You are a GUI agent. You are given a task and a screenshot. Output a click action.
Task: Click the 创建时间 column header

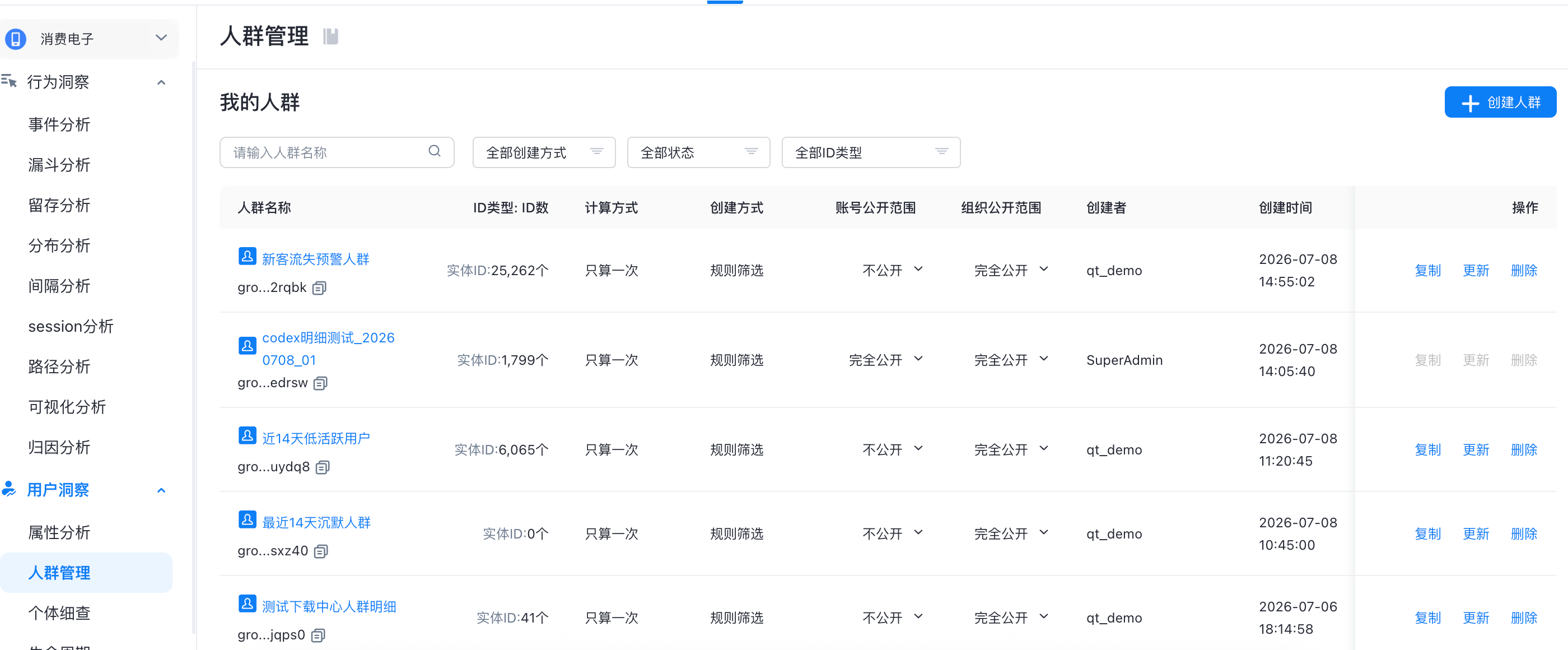[1285, 208]
